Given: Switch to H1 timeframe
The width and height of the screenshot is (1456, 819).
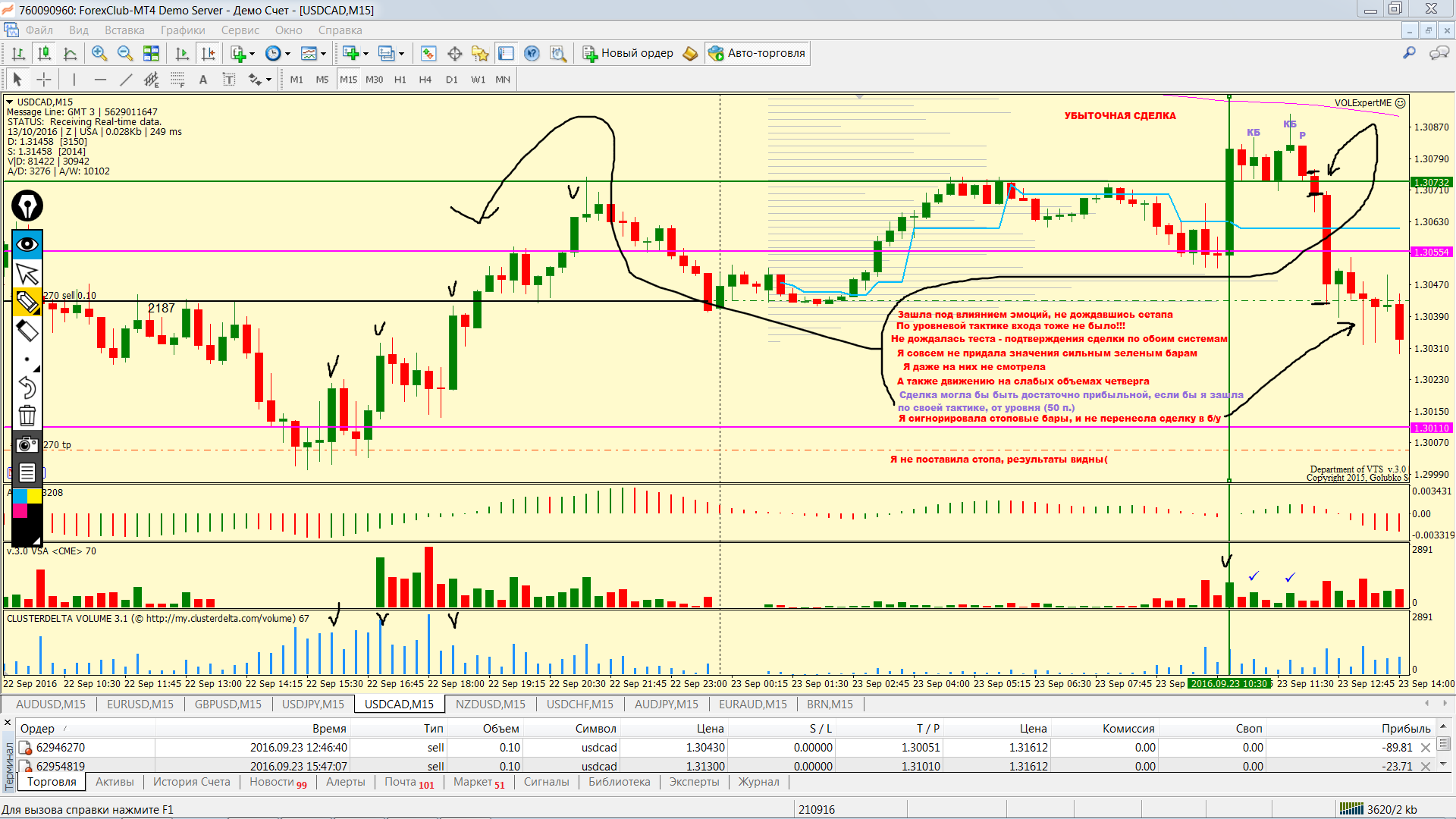Looking at the screenshot, I should (400, 80).
